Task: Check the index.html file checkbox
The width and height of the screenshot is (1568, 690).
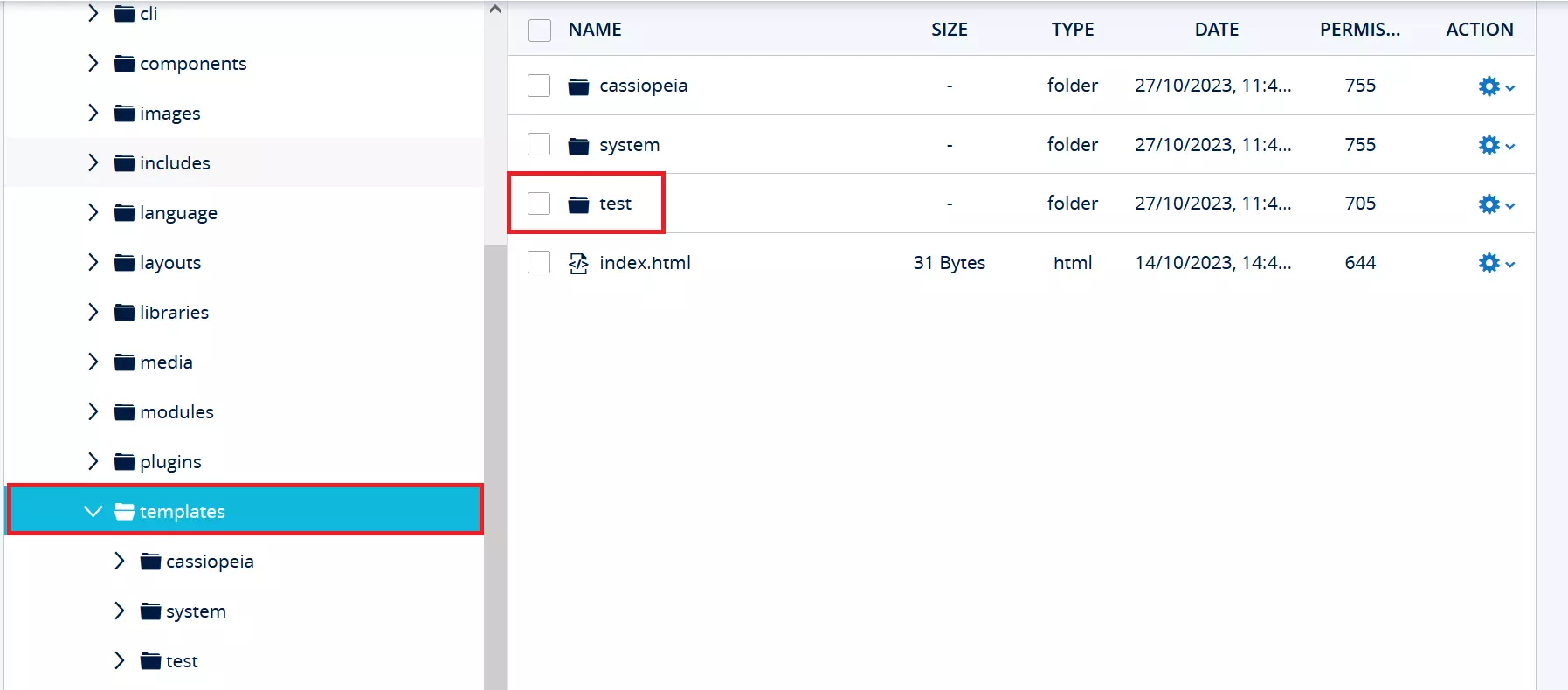Action: coord(539,262)
